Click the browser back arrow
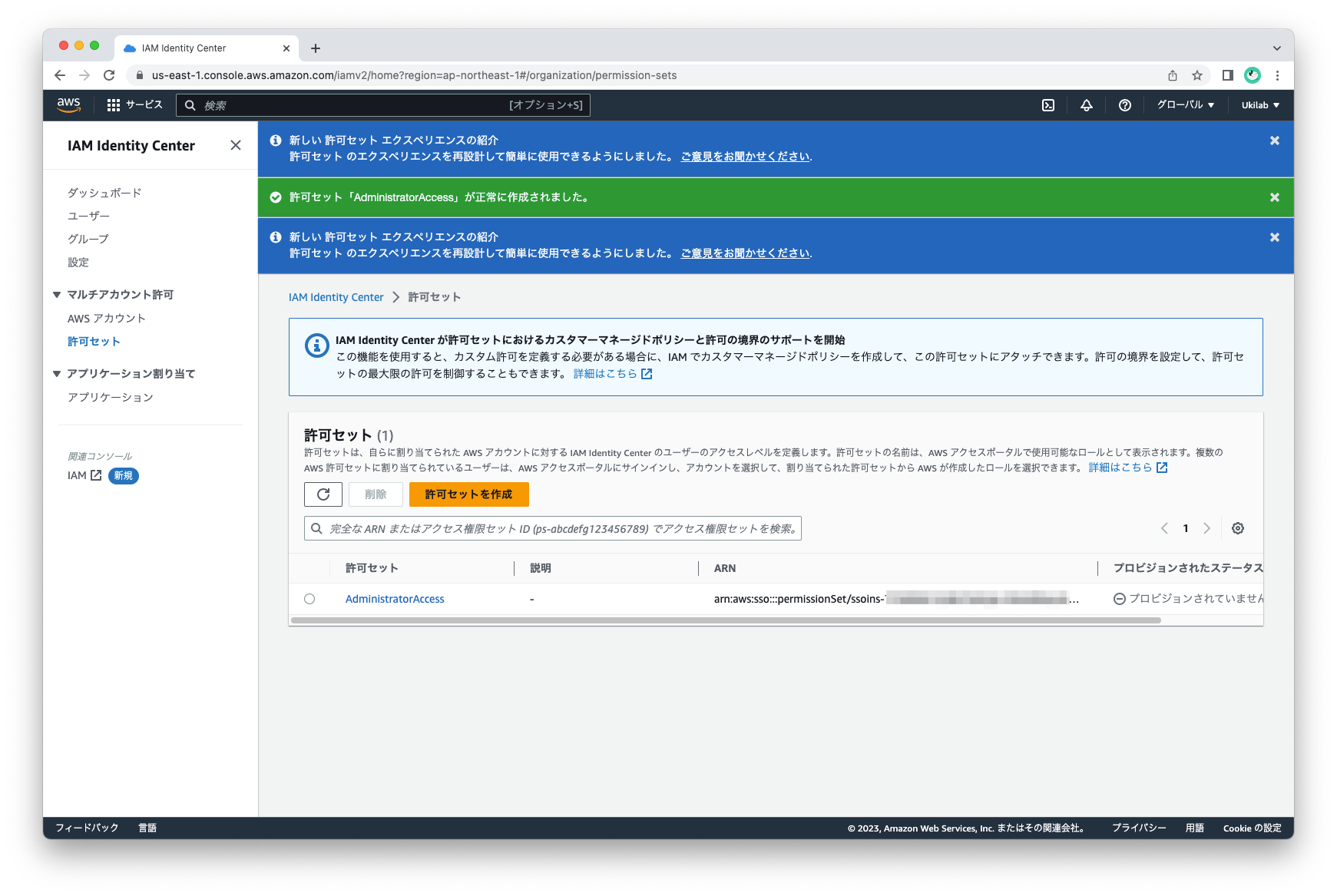Image resolution: width=1337 pixels, height=896 pixels. coord(60,75)
